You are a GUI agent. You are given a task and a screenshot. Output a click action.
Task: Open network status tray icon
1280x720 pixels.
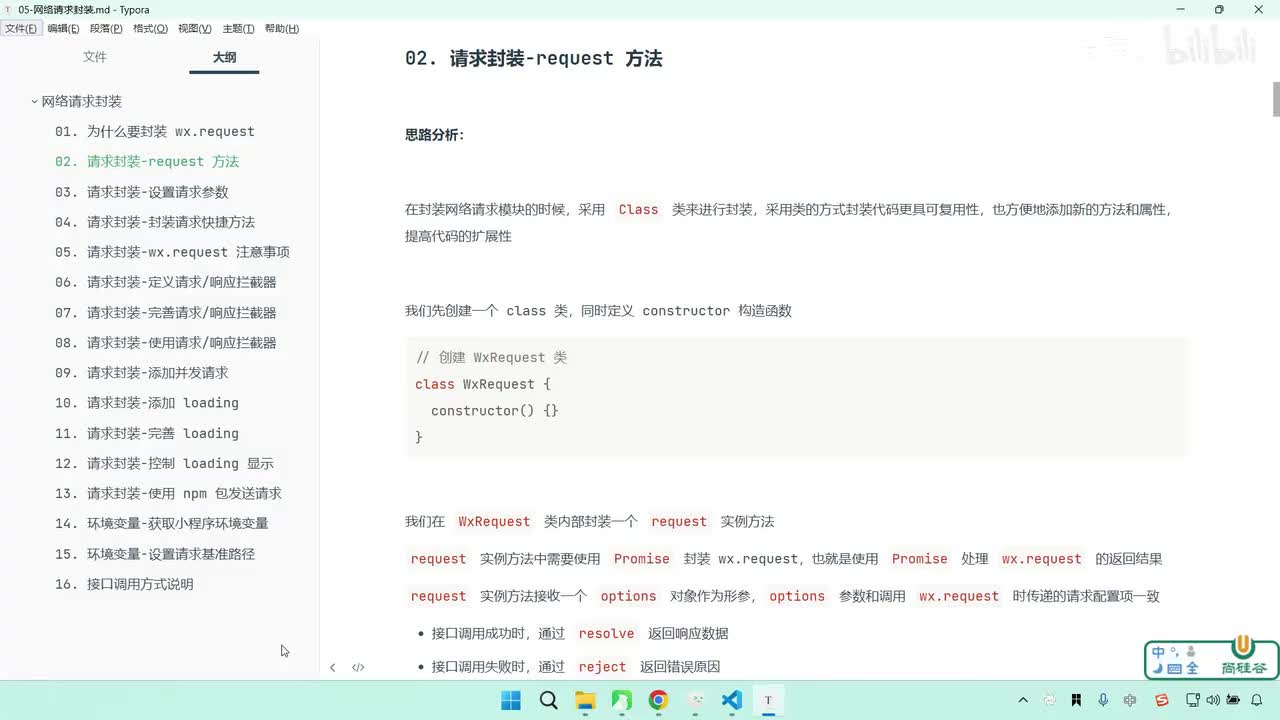tap(1193, 700)
